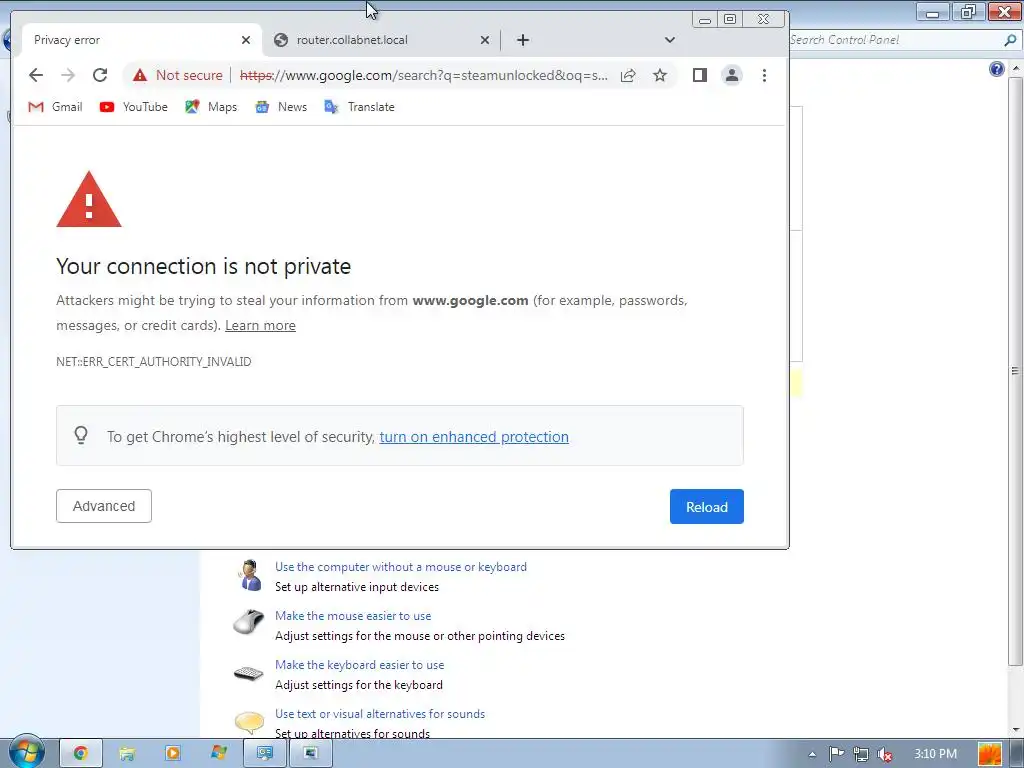
Task: Close the router.collabnet.local tab
Action: [485, 40]
